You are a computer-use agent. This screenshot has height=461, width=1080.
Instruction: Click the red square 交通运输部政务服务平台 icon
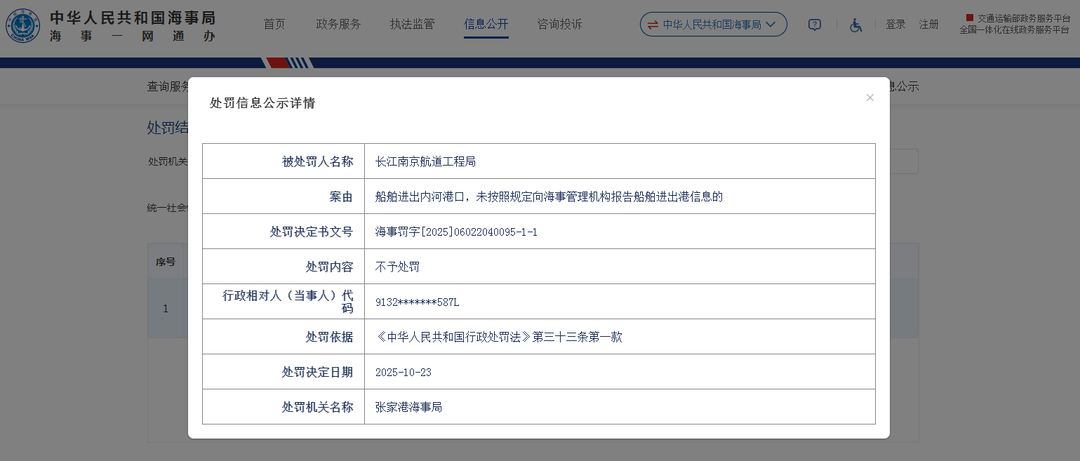(969, 18)
